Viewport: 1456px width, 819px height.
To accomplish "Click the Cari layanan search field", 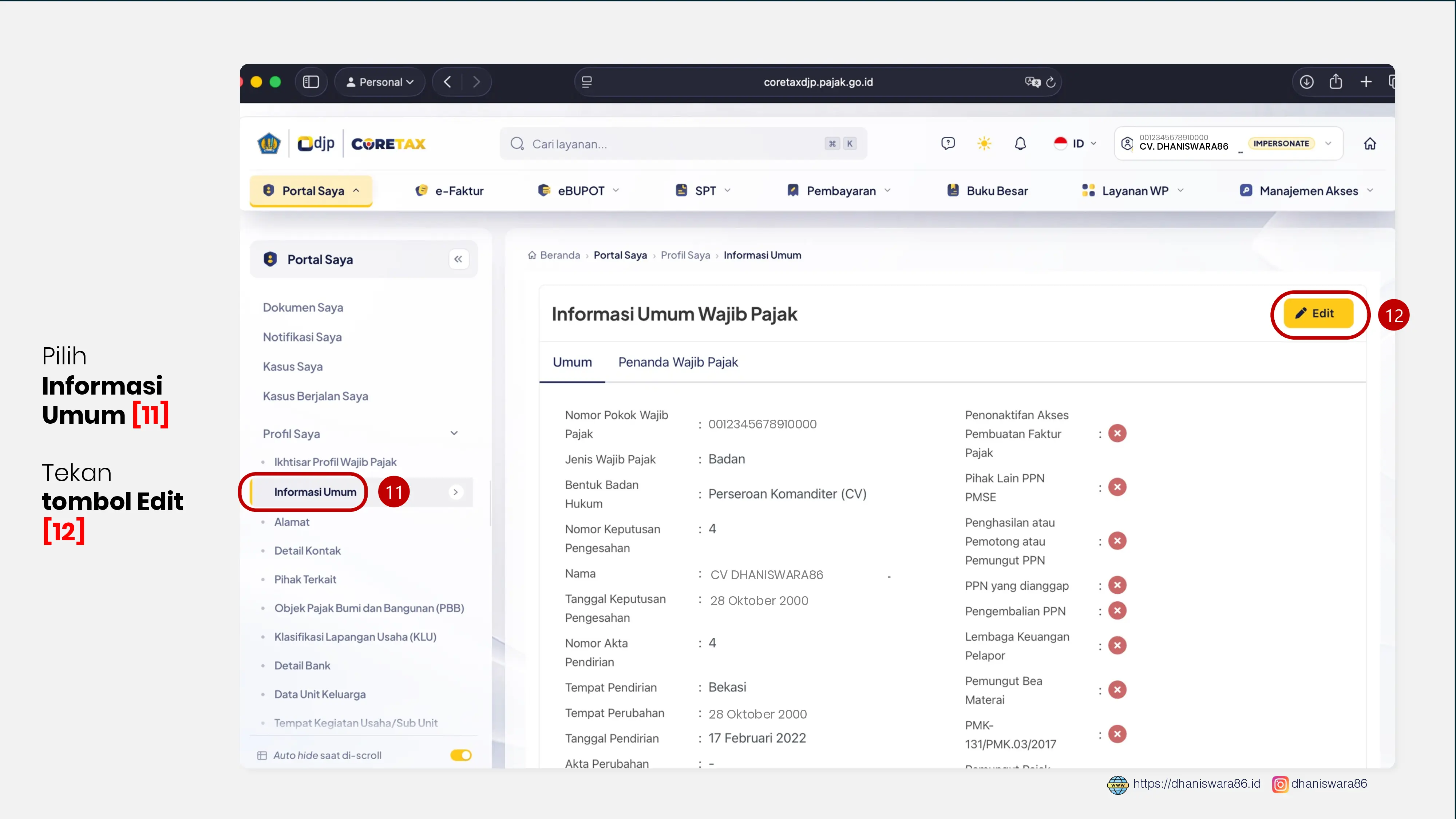I will [683, 144].
